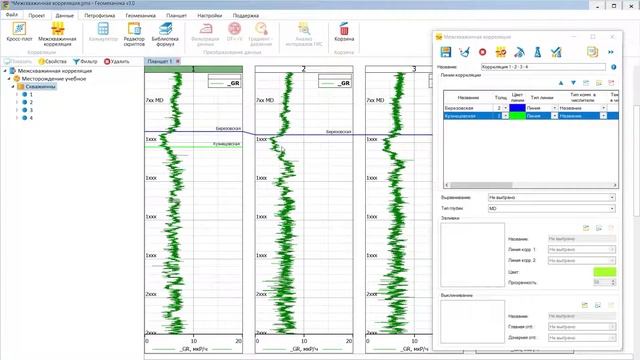This screenshot has height=360, width=640.
Task: Save the correlation with the floppy disk icon
Action: [445, 52]
